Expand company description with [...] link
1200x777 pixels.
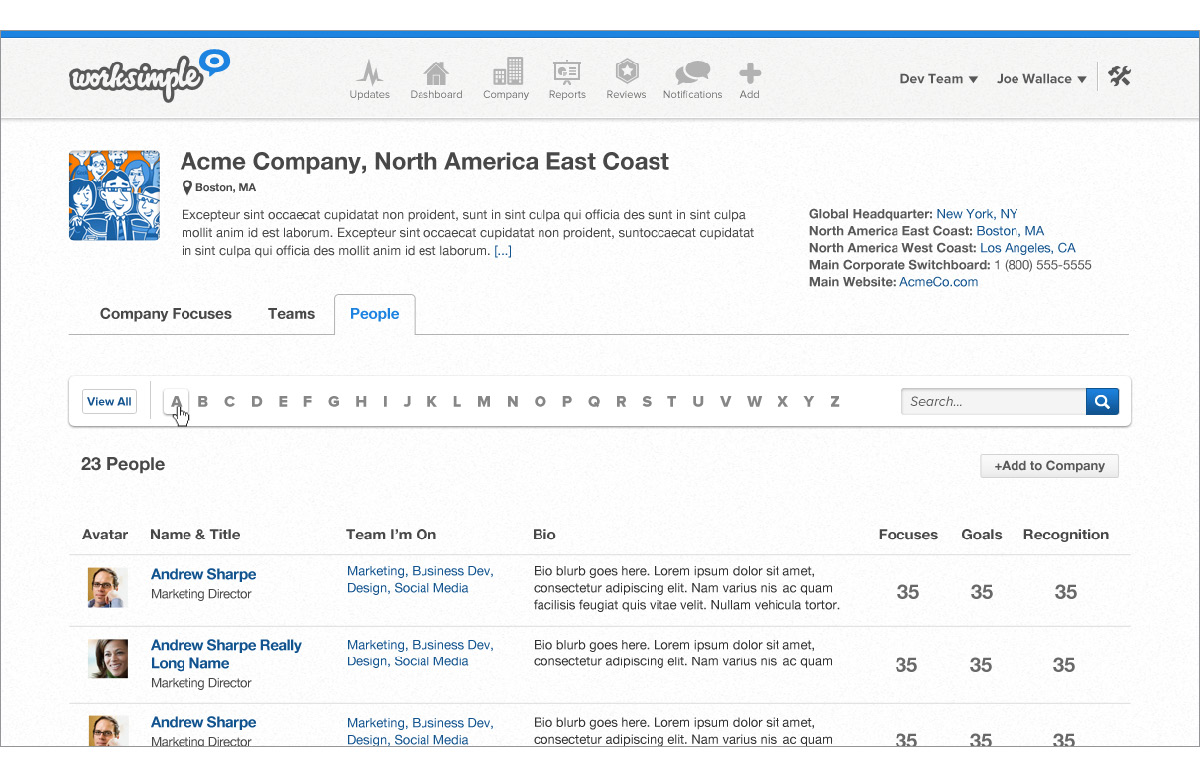coord(503,251)
